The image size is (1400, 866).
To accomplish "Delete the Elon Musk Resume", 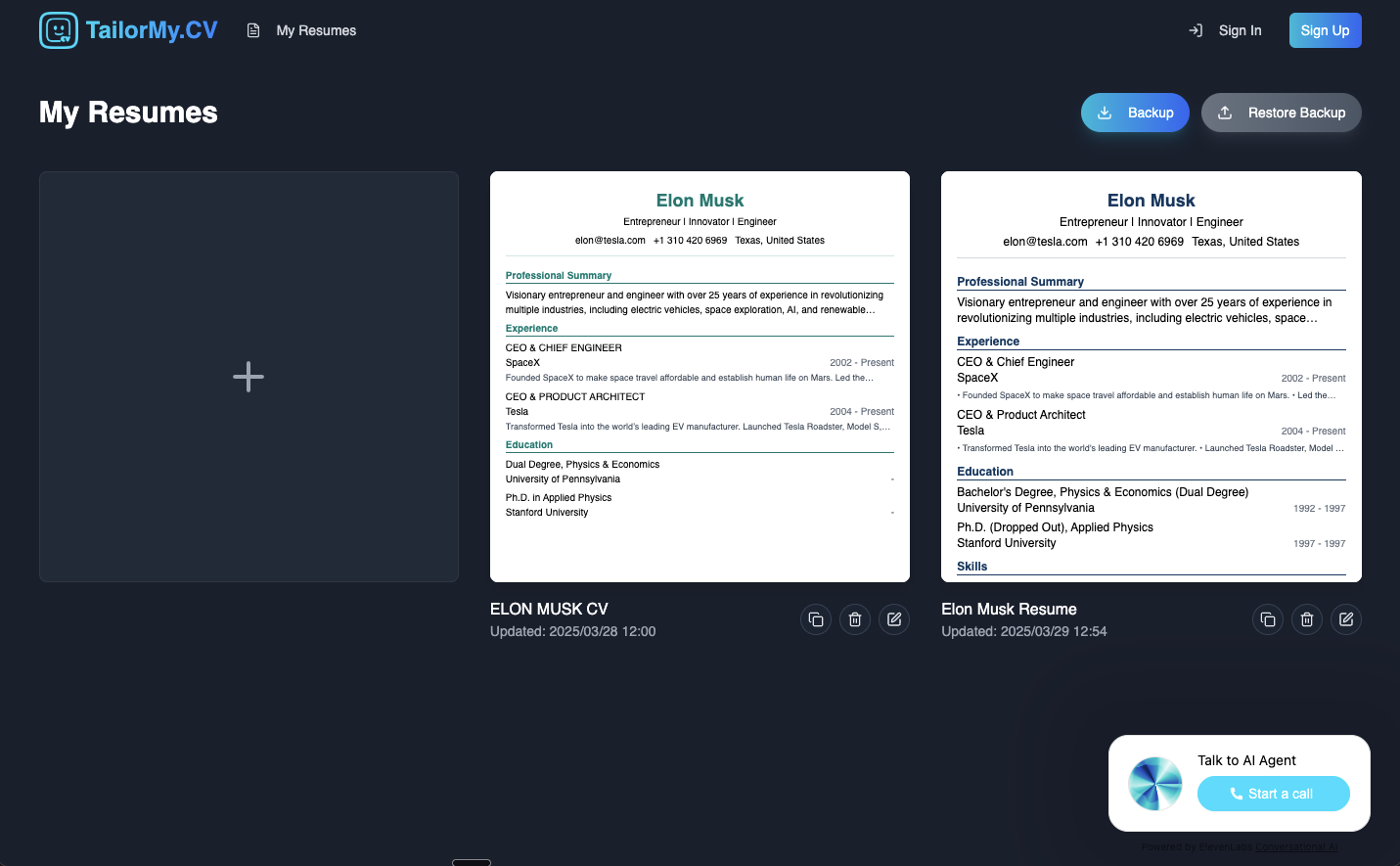I will (x=1307, y=619).
